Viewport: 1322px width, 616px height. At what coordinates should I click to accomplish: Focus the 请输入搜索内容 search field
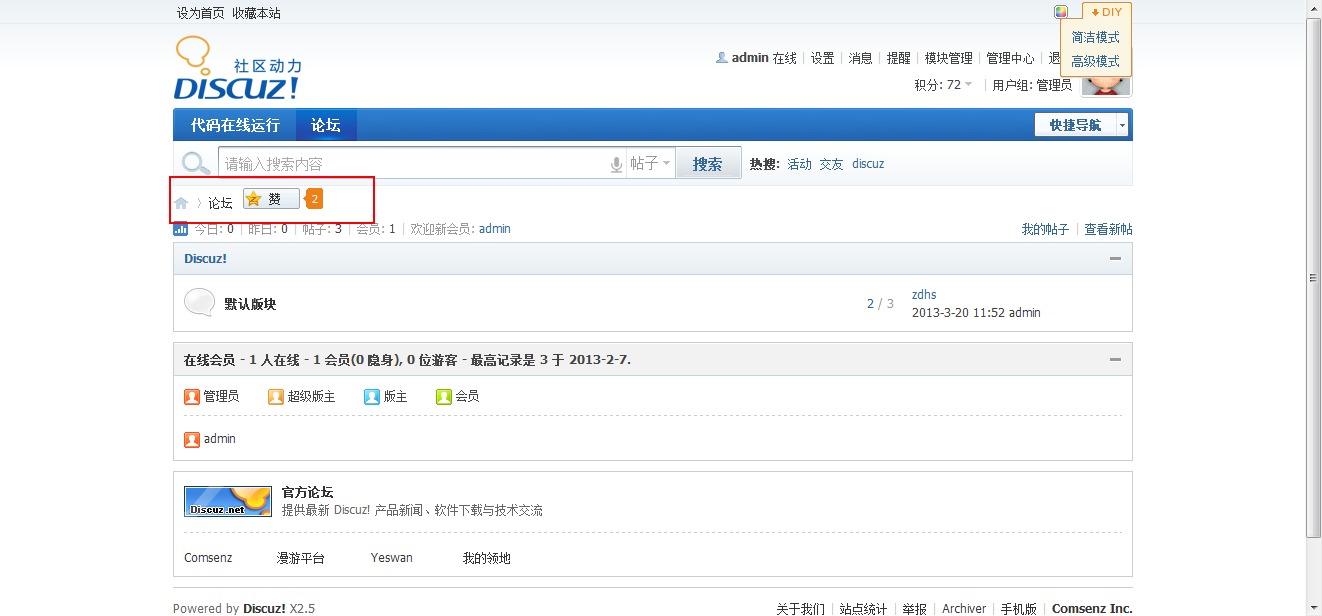[414, 163]
